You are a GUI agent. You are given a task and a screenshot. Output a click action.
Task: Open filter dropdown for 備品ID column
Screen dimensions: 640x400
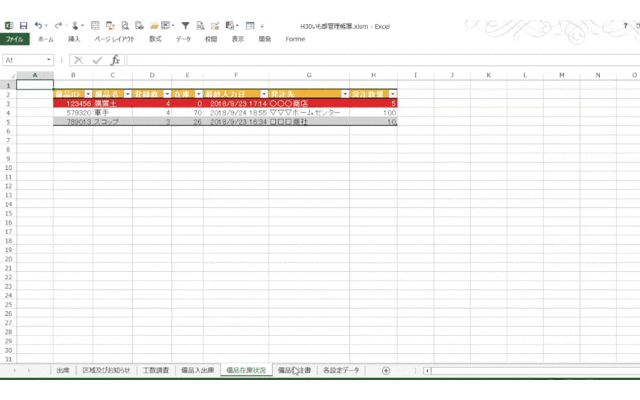pos(88,93)
